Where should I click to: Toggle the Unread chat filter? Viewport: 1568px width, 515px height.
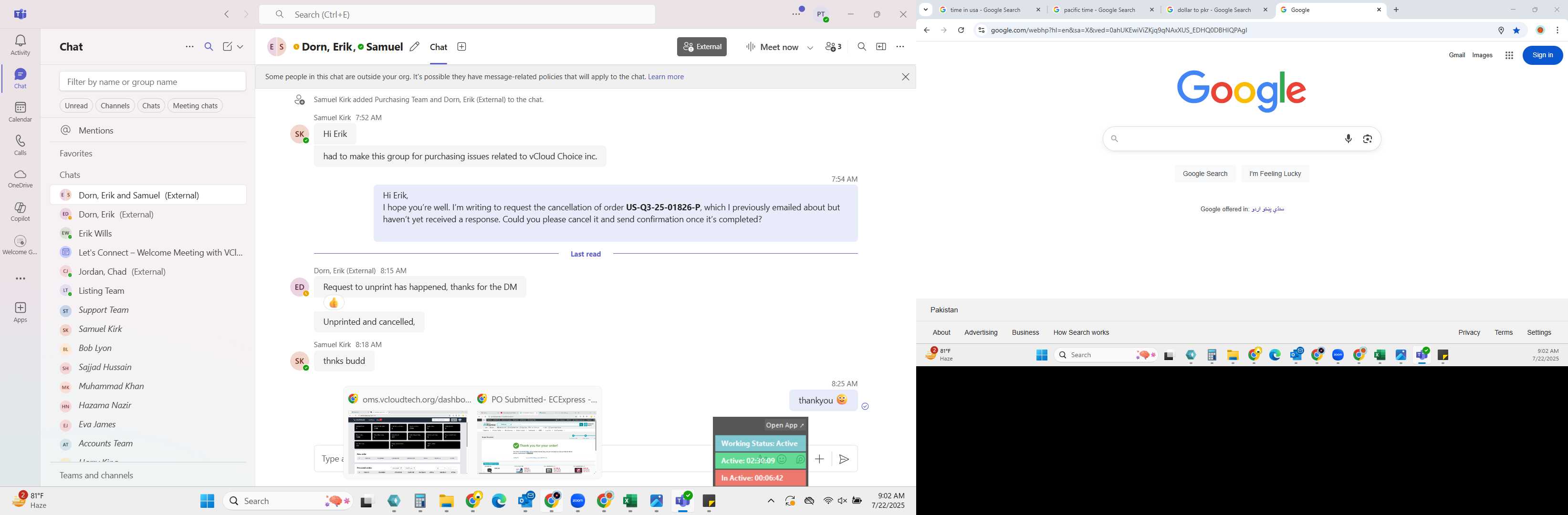pyautogui.click(x=76, y=106)
